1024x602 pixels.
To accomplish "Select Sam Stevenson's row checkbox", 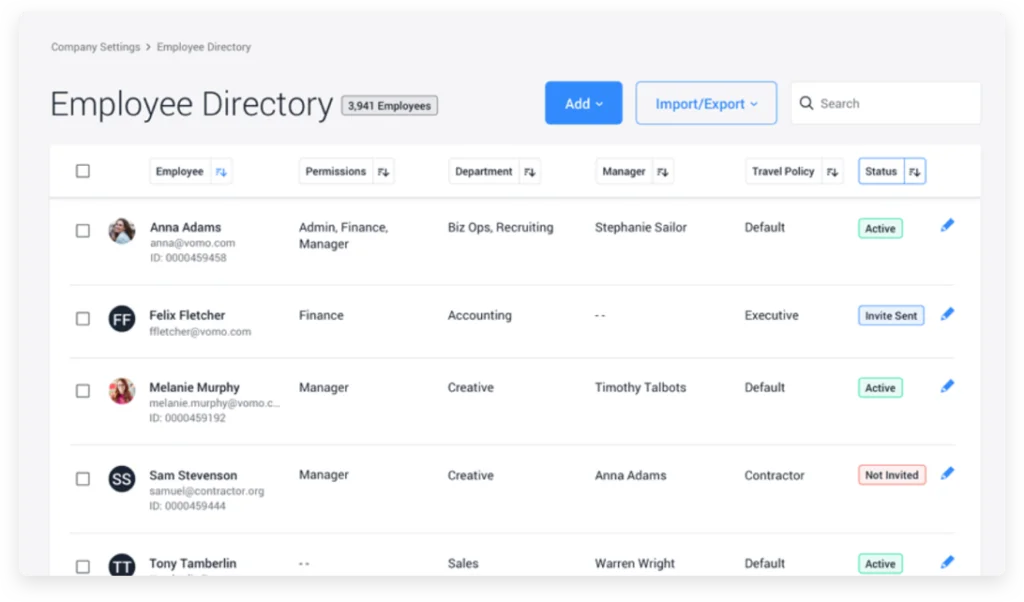I will [x=83, y=479].
